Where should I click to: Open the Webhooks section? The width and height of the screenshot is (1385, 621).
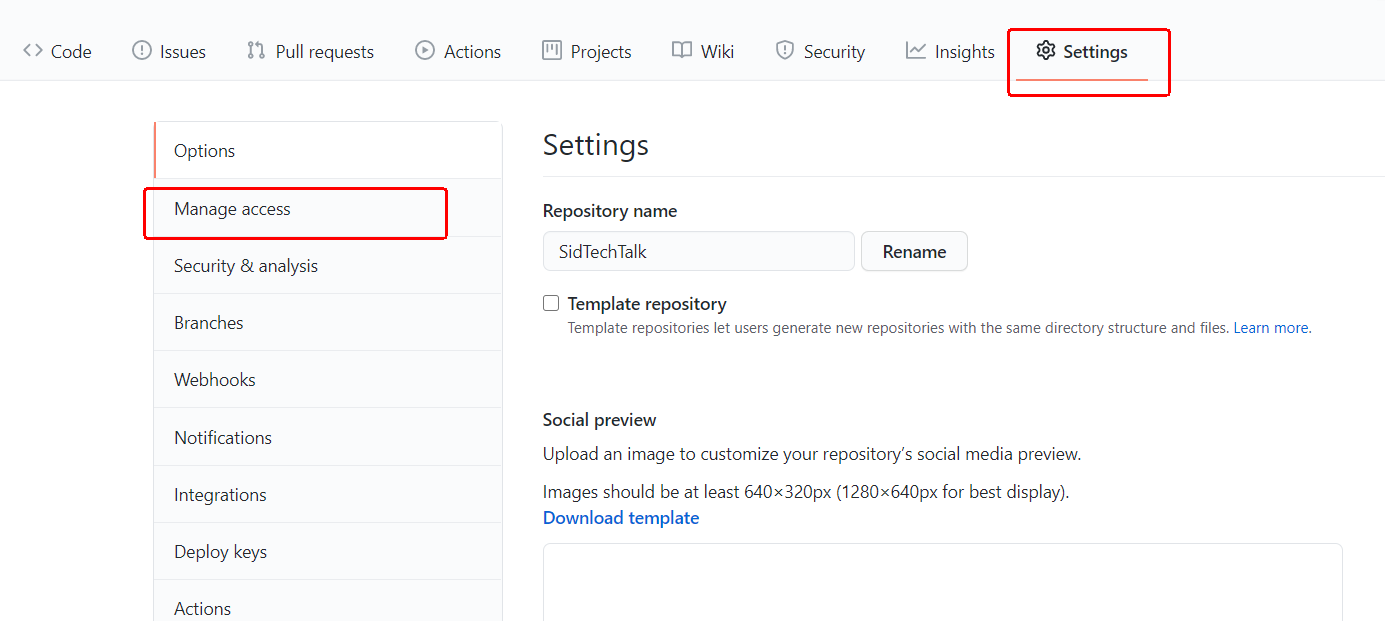click(x=215, y=379)
